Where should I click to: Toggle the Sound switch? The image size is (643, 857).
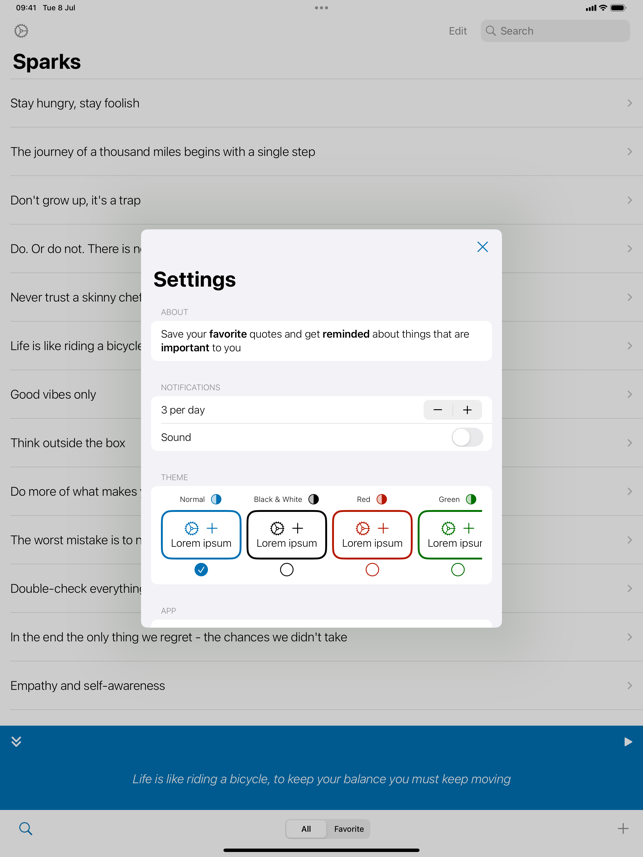coord(467,437)
